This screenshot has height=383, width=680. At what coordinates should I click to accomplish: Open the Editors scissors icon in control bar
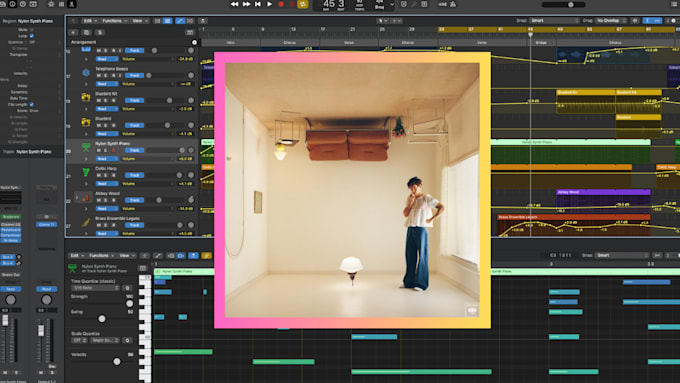(x=72, y=4)
